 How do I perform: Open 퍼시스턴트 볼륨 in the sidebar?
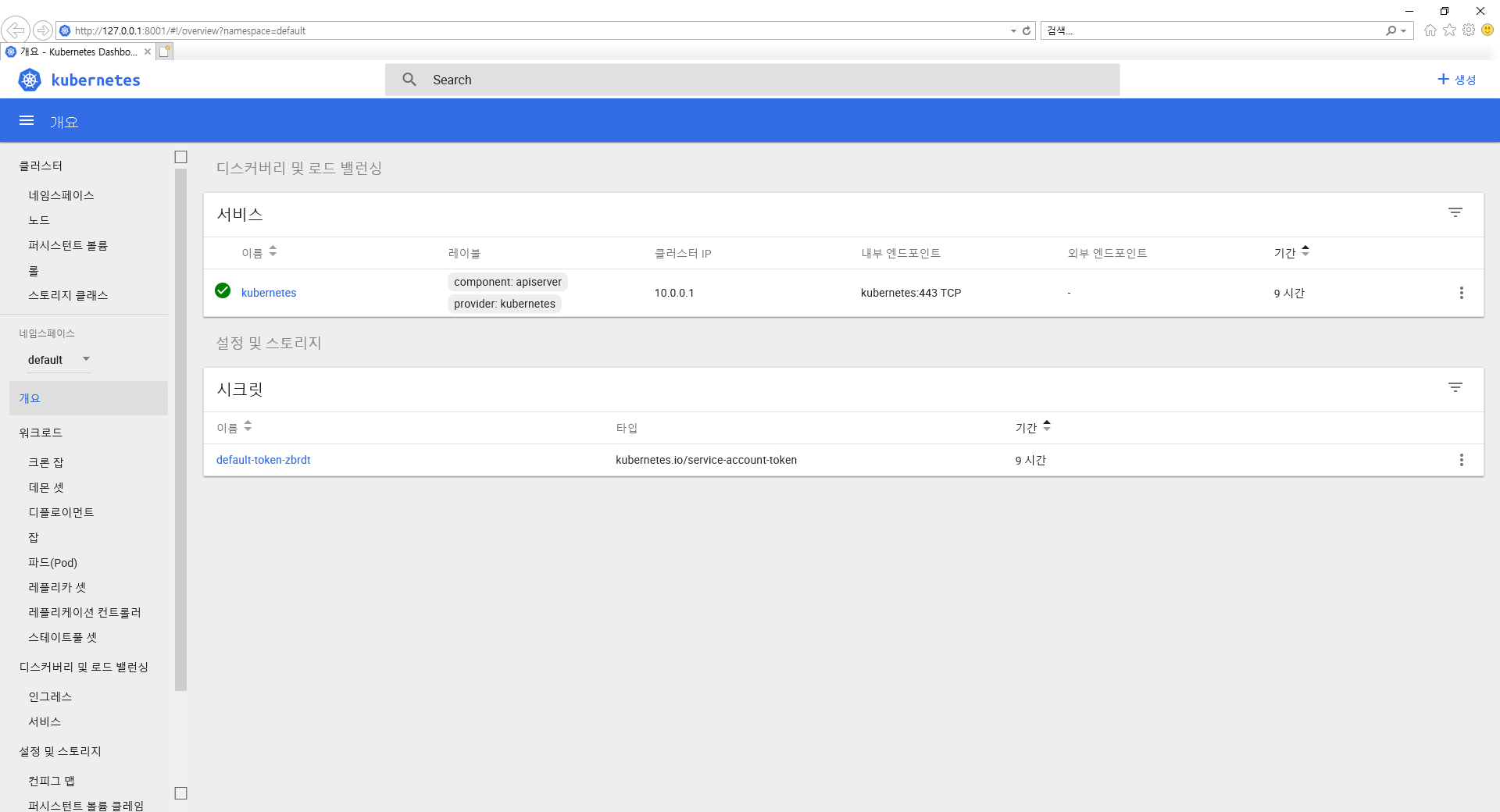tap(68, 245)
